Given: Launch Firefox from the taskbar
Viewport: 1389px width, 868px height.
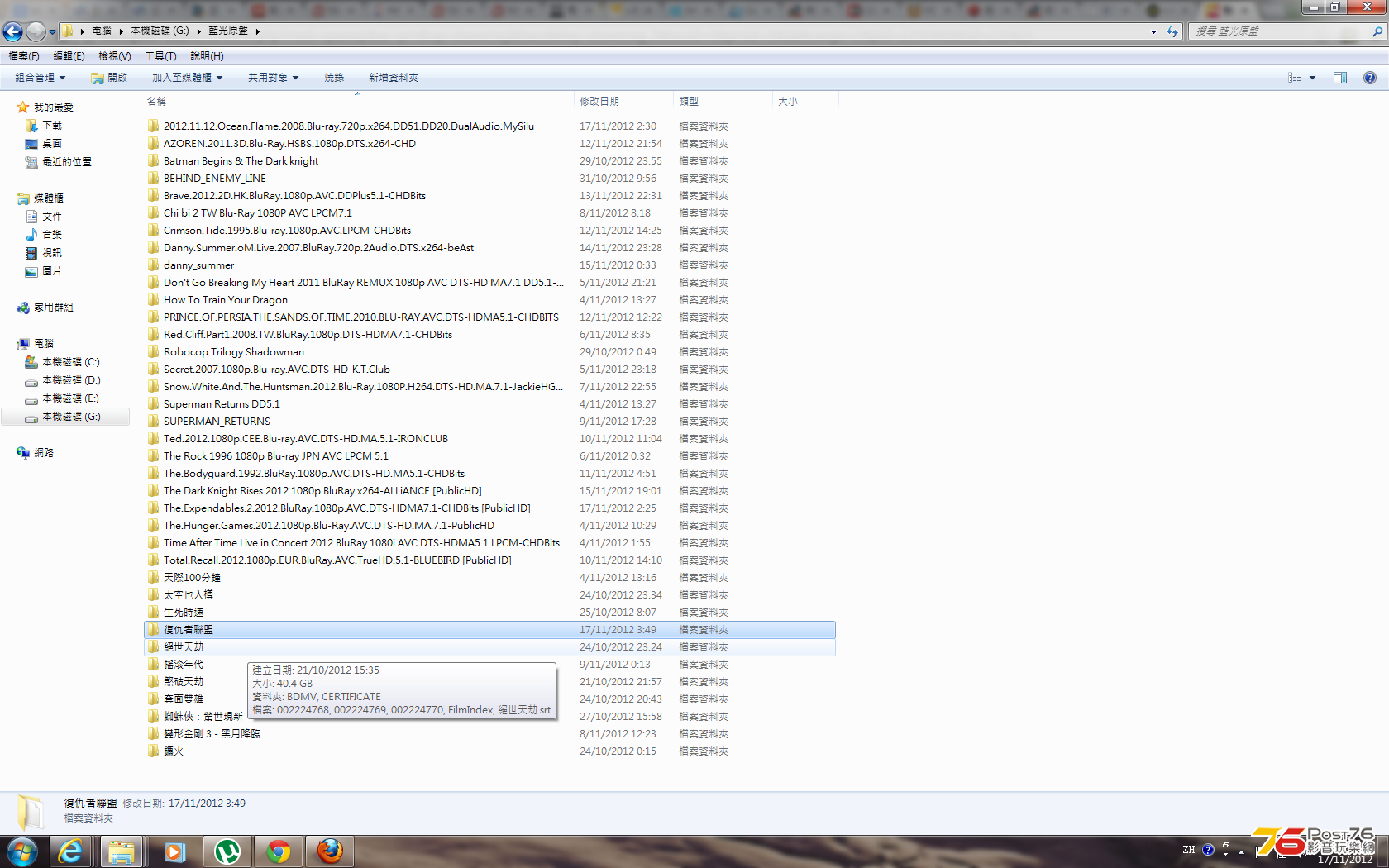Looking at the screenshot, I should click(x=330, y=851).
